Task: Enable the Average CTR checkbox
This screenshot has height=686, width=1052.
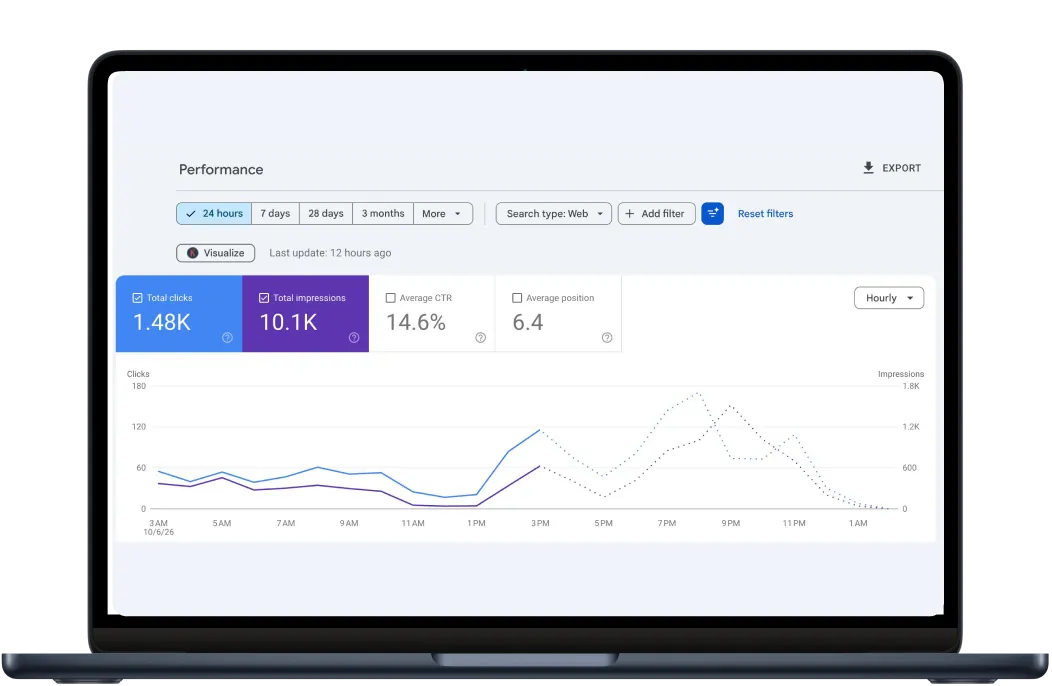Action: pos(390,298)
